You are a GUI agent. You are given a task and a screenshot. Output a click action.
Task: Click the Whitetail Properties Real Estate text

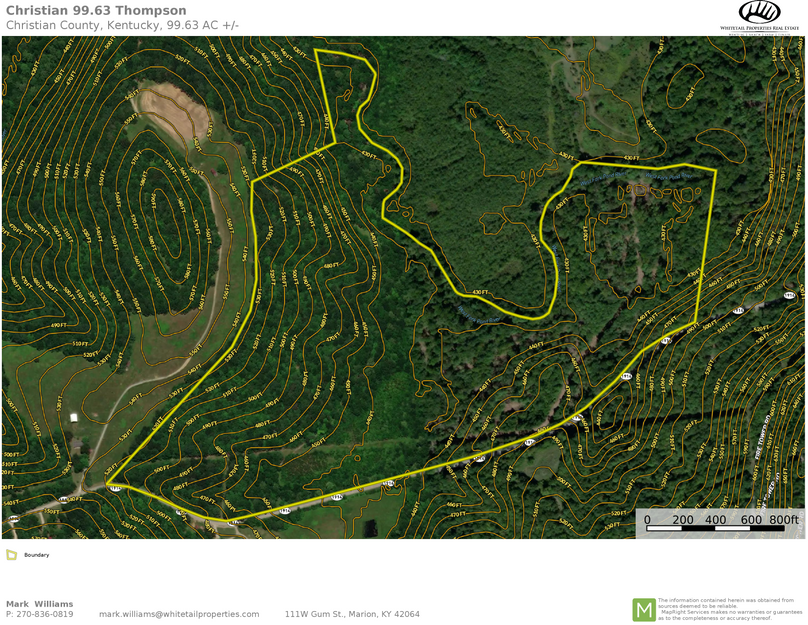tap(759, 29)
